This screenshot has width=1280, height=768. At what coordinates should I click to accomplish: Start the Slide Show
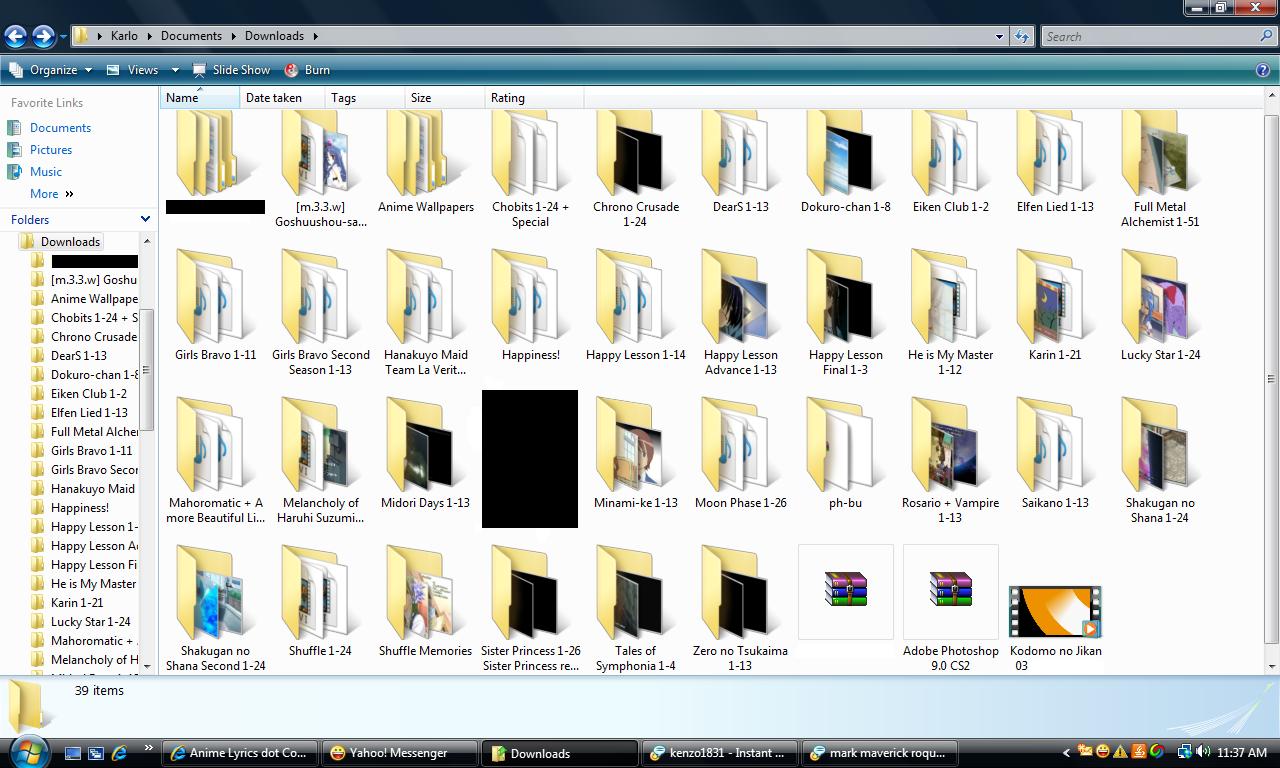pyautogui.click(x=231, y=70)
